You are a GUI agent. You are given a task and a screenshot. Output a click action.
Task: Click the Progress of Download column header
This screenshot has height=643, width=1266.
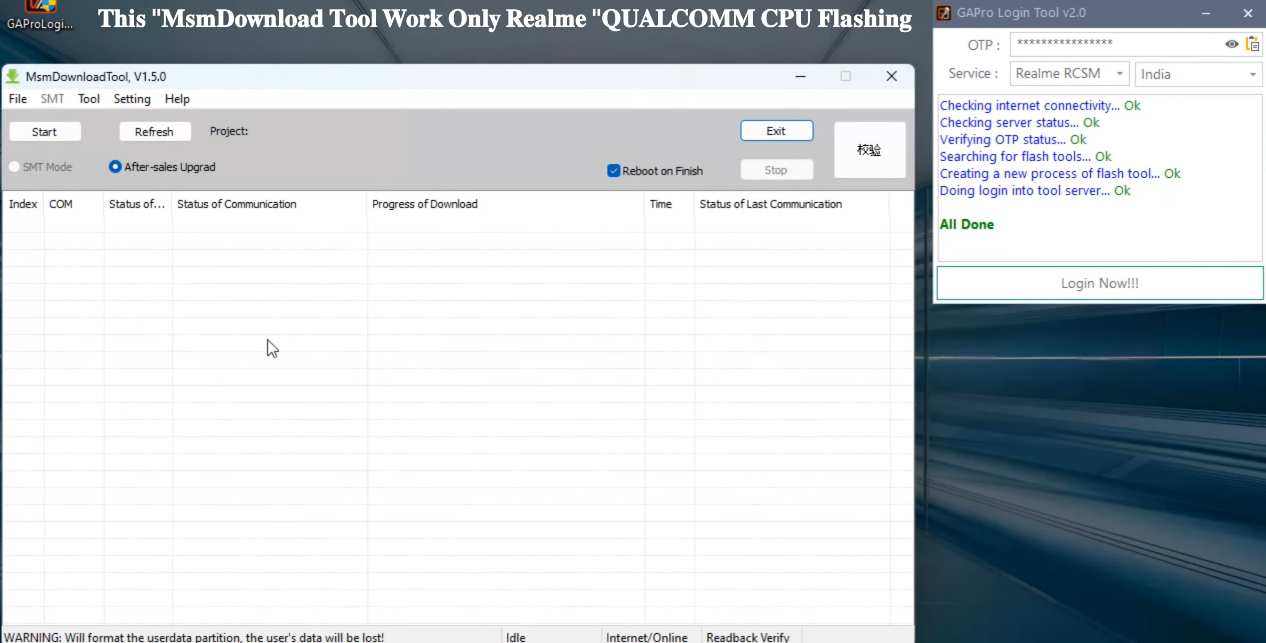(x=506, y=204)
